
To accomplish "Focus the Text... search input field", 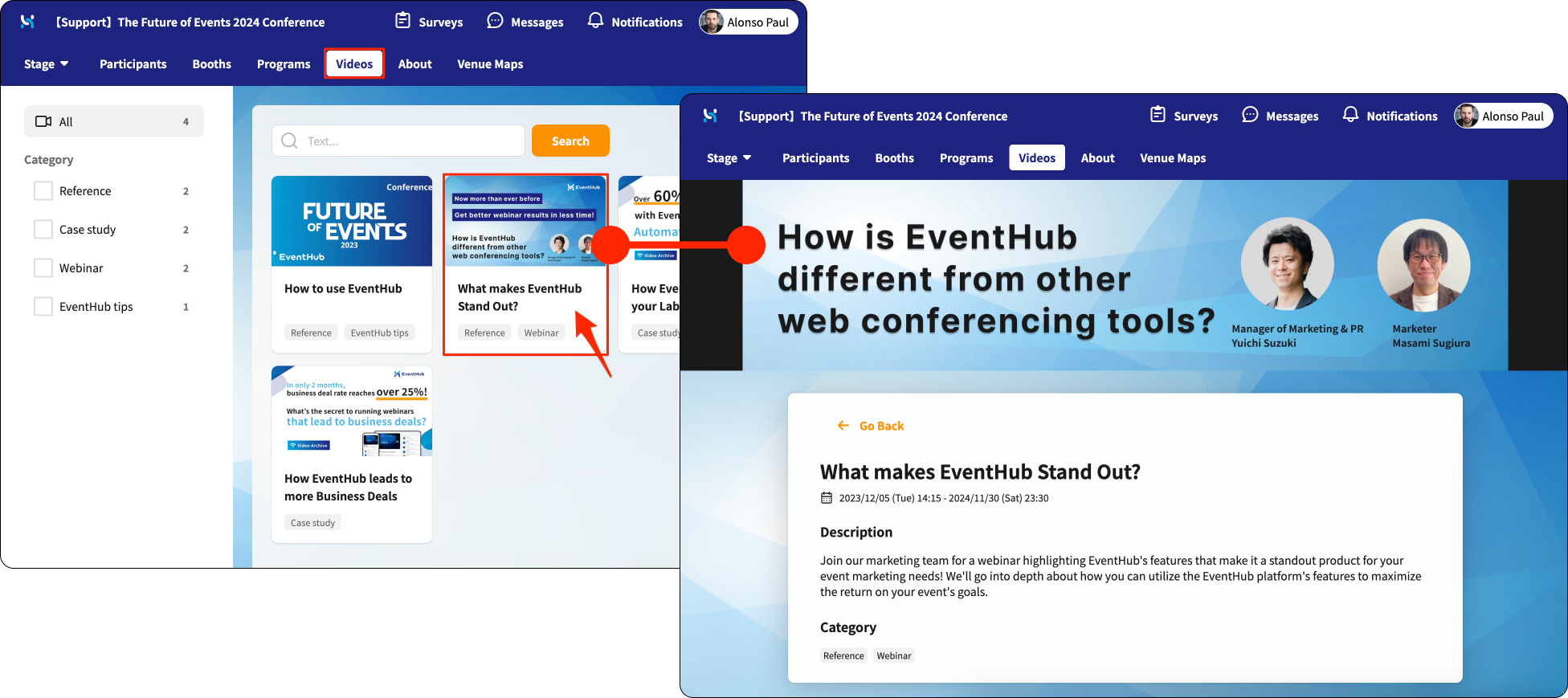I will (398, 141).
